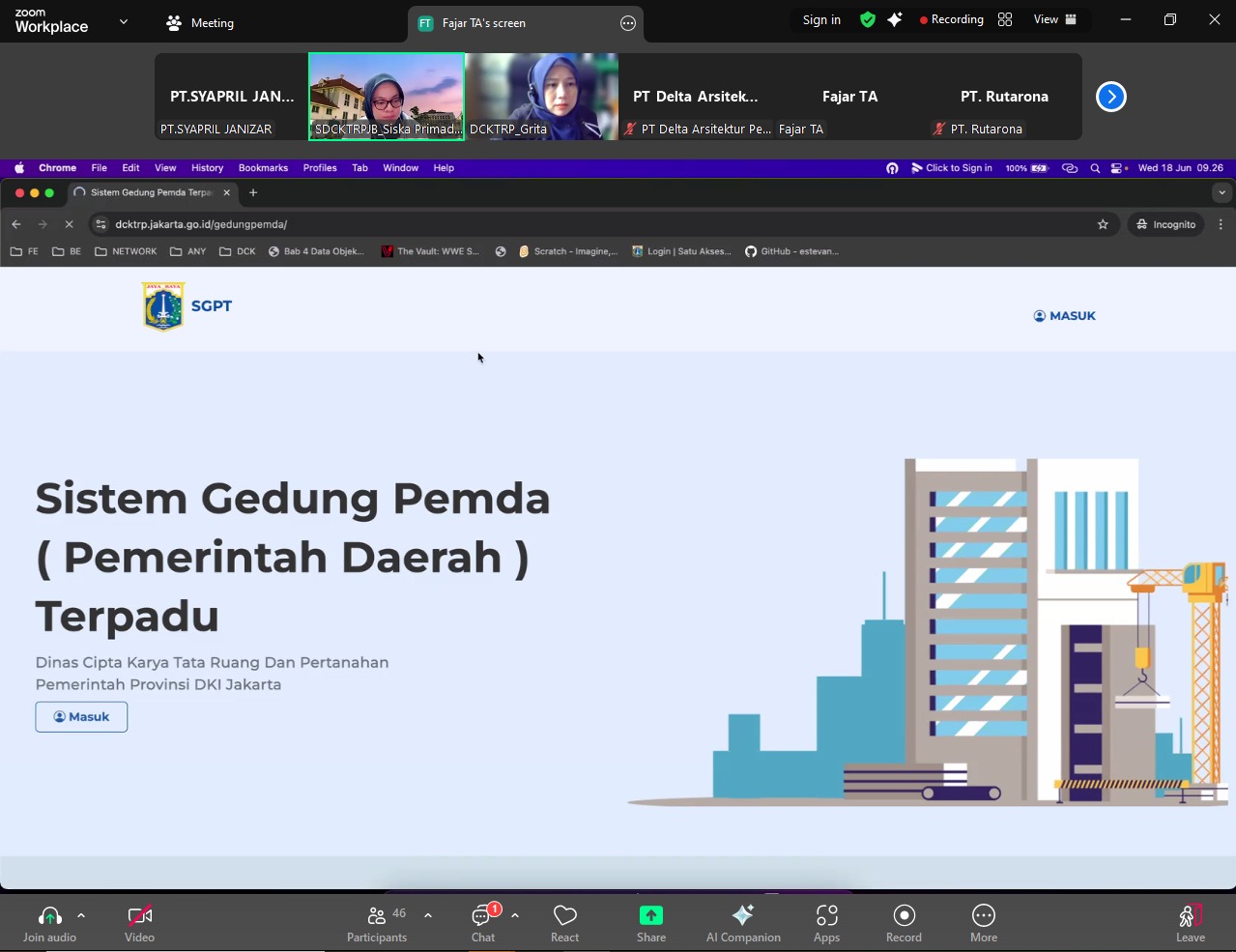The width and height of the screenshot is (1236, 952).
Task: Start recording with the Record button
Action: pos(904,915)
